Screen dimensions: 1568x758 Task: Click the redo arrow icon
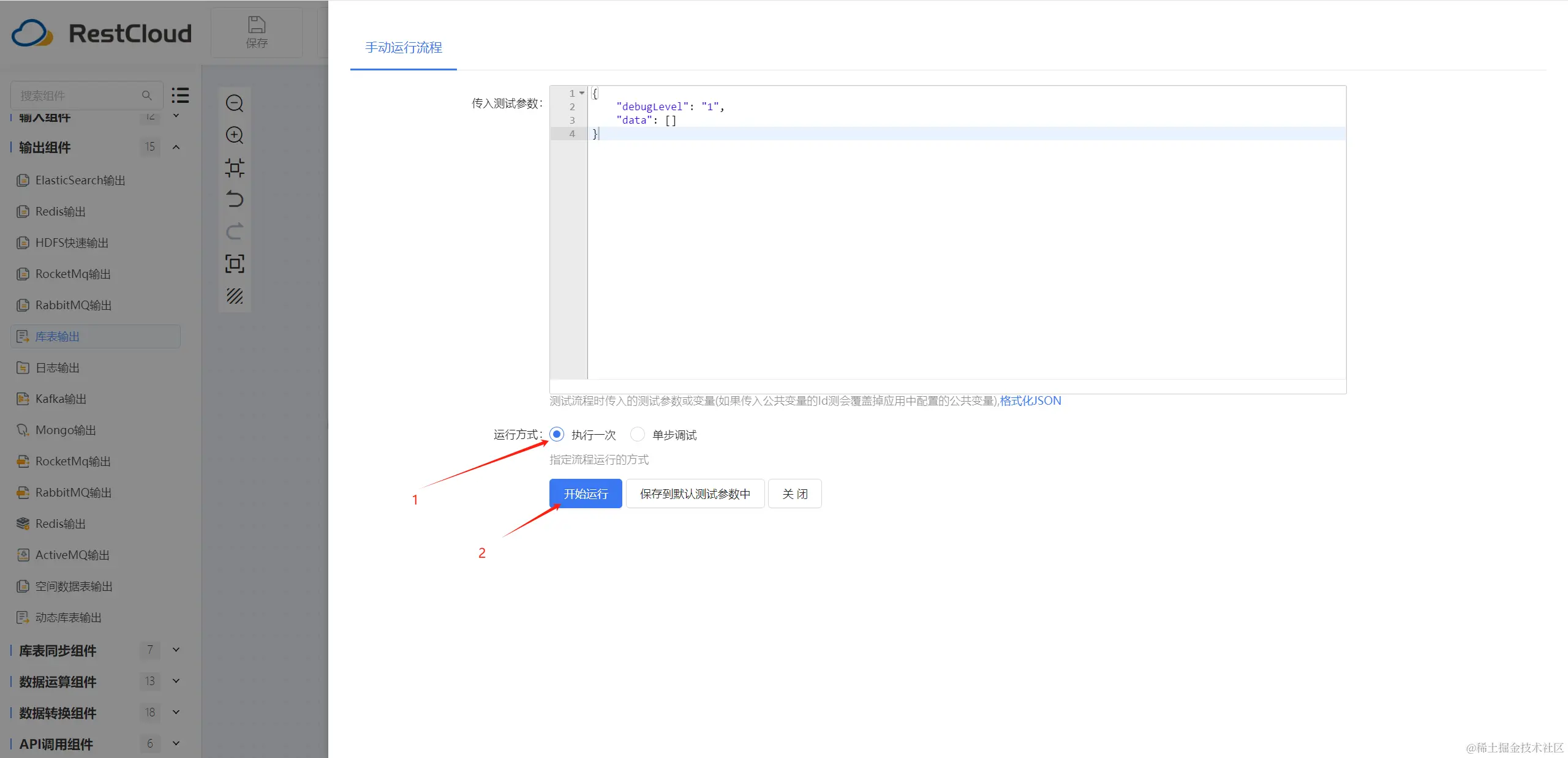pyautogui.click(x=235, y=231)
